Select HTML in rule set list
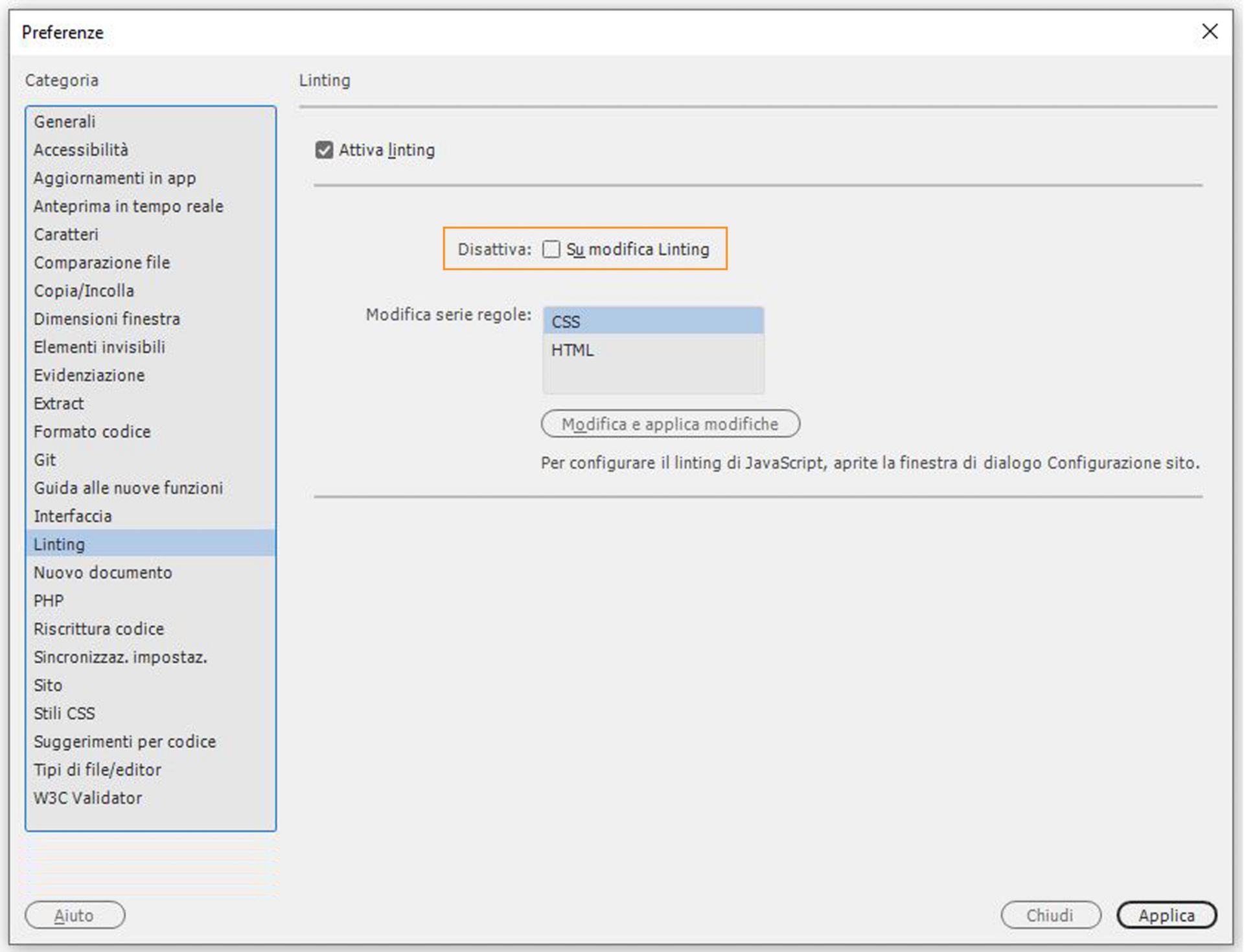Image resolution: width=1244 pixels, height=952 pixels. (652, 350)
